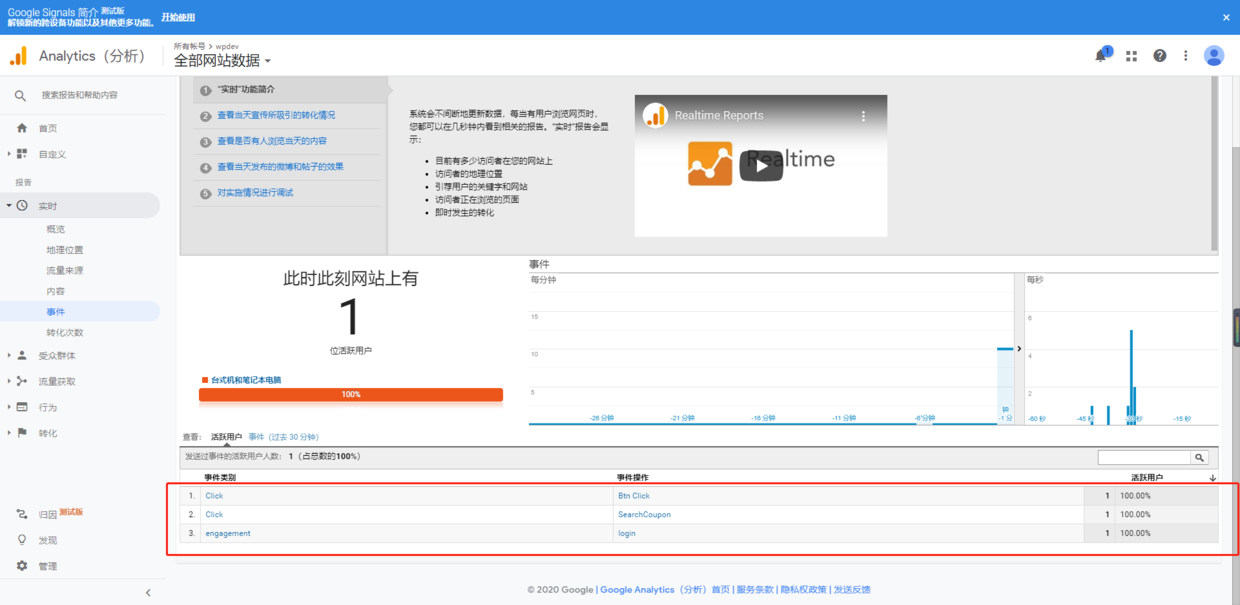This screenshot has height=605, width=1240.
Task: Expand the 行为 section arrow
Action: point(9,407)
